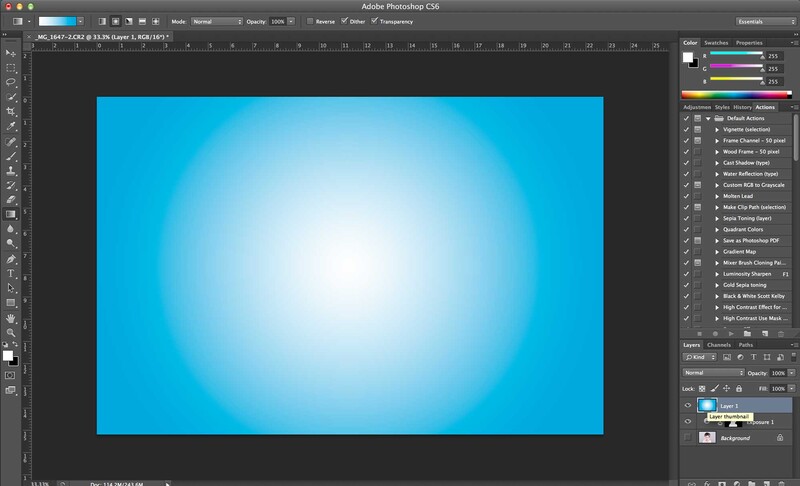The image size is (800, 486).
Task: Select the Eraser tool
Action: tap(10, 200)
